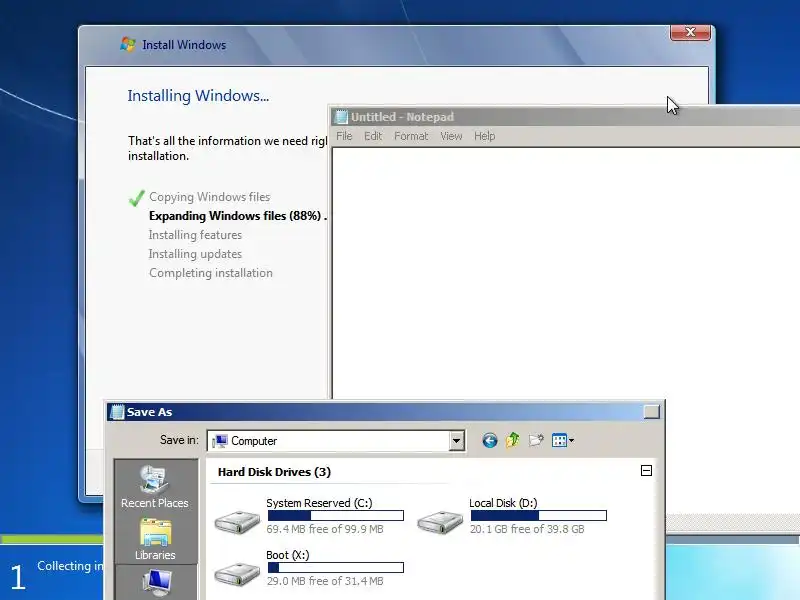800x600 pixels.
Task: Click System Reserved (C:) usage bar
Action: click(336, 516)
